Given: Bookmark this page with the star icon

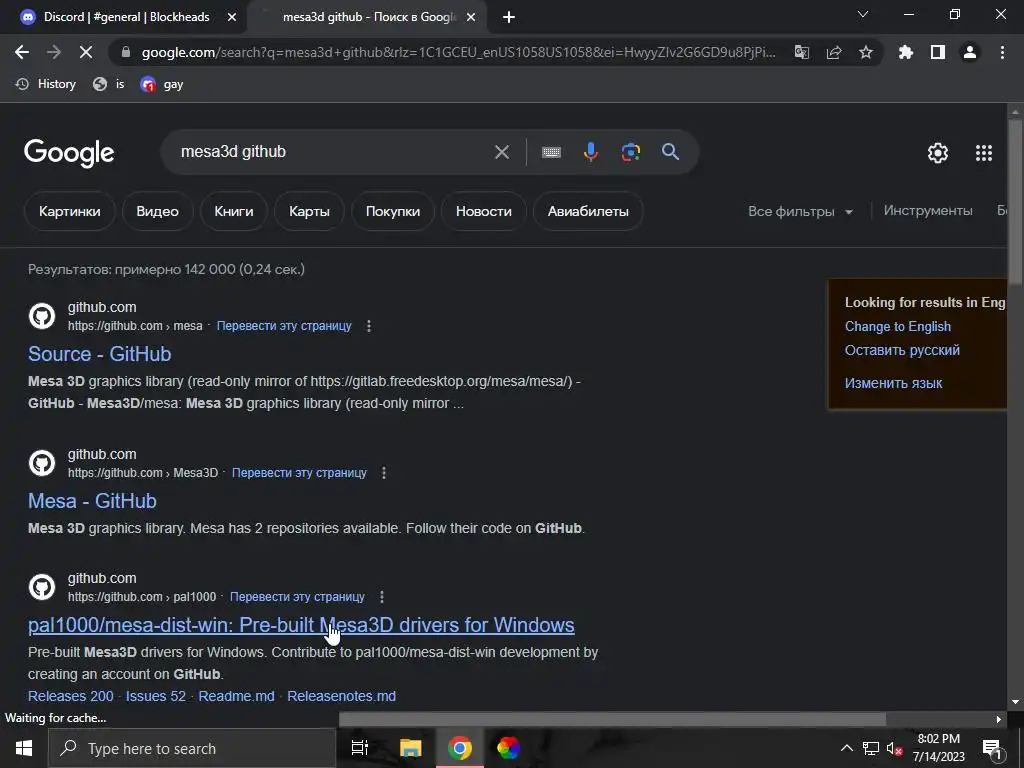Looking at the screenshot, I should pyautogui.click(x=866, y=52).
